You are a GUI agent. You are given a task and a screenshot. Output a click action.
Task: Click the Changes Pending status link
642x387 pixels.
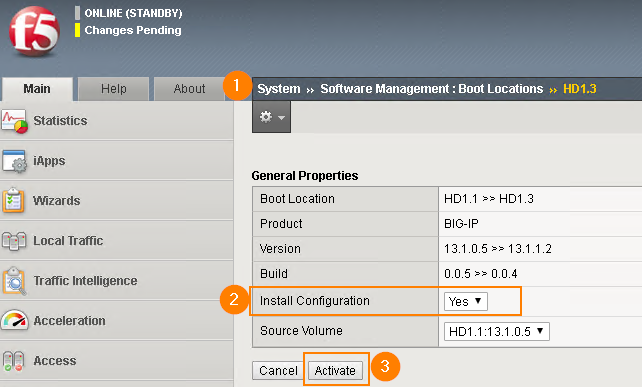133,30
